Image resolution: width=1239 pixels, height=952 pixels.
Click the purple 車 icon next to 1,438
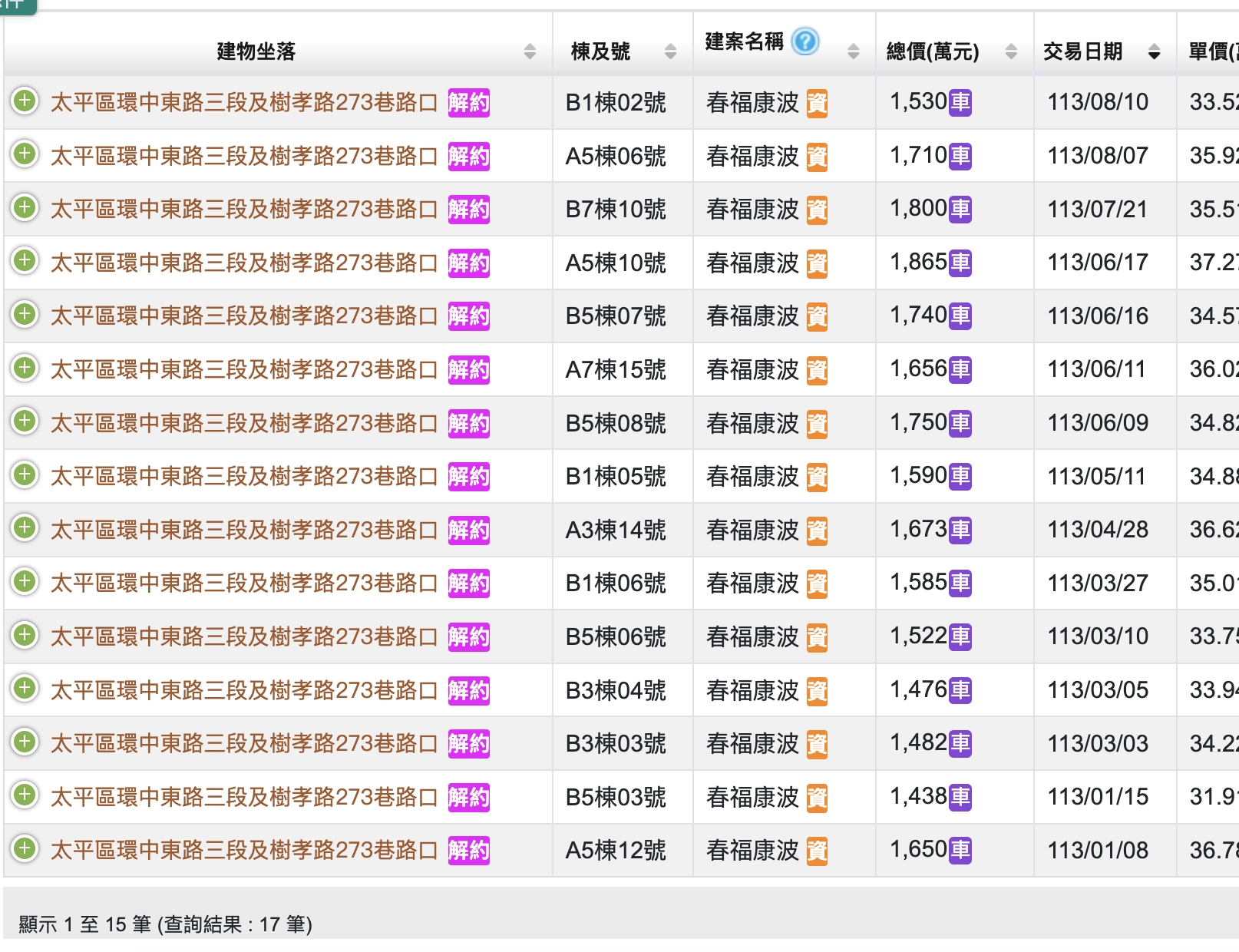[x=960, y=797]
